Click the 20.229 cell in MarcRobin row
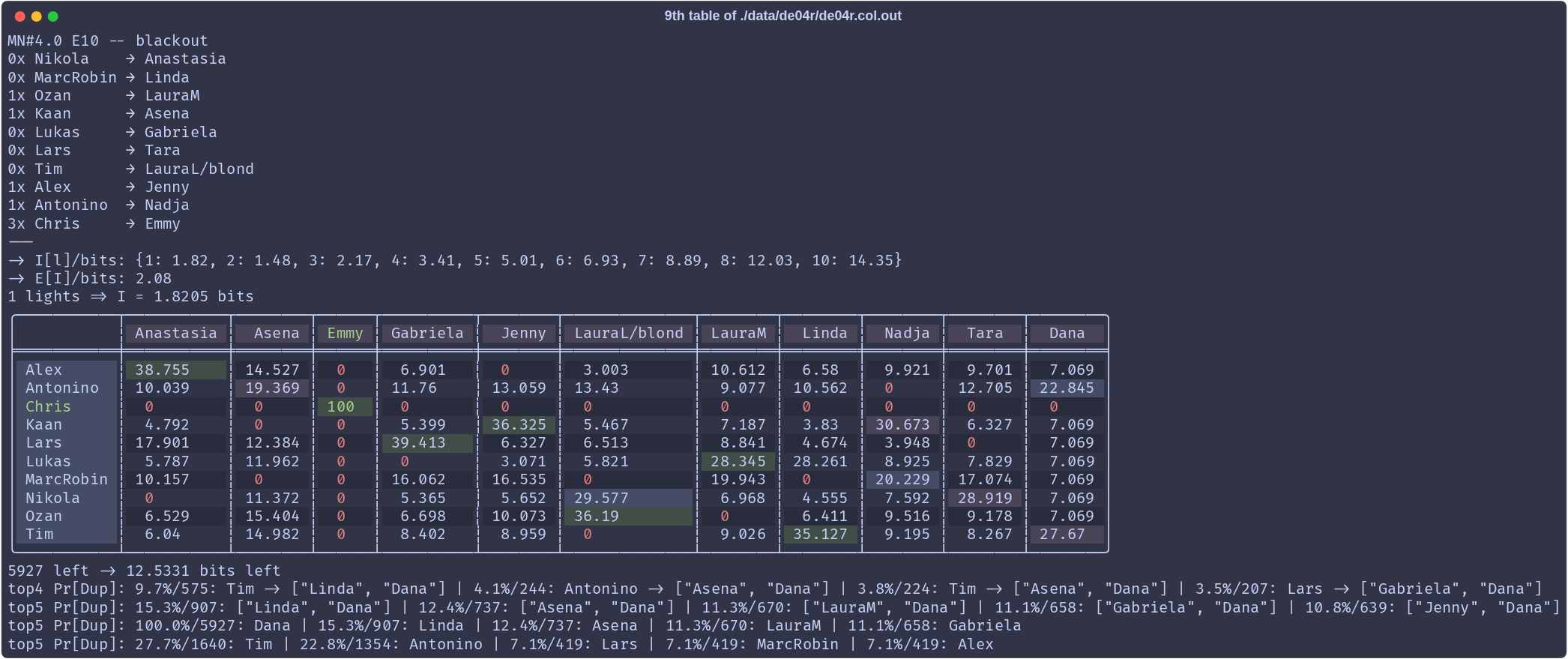This screenshot has width=1568, height=659. (x=903, y=479)
